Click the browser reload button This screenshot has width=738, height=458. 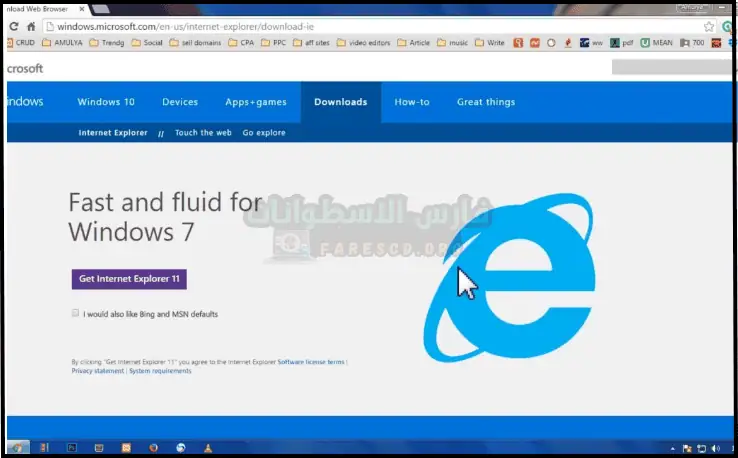[x=14, y=27]
